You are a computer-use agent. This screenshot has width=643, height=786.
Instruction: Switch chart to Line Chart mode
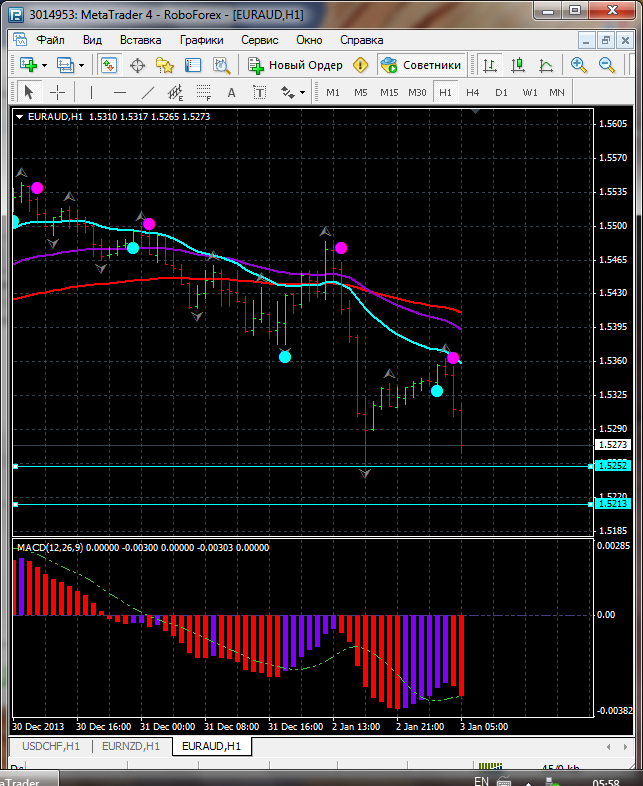coord(546,65)
